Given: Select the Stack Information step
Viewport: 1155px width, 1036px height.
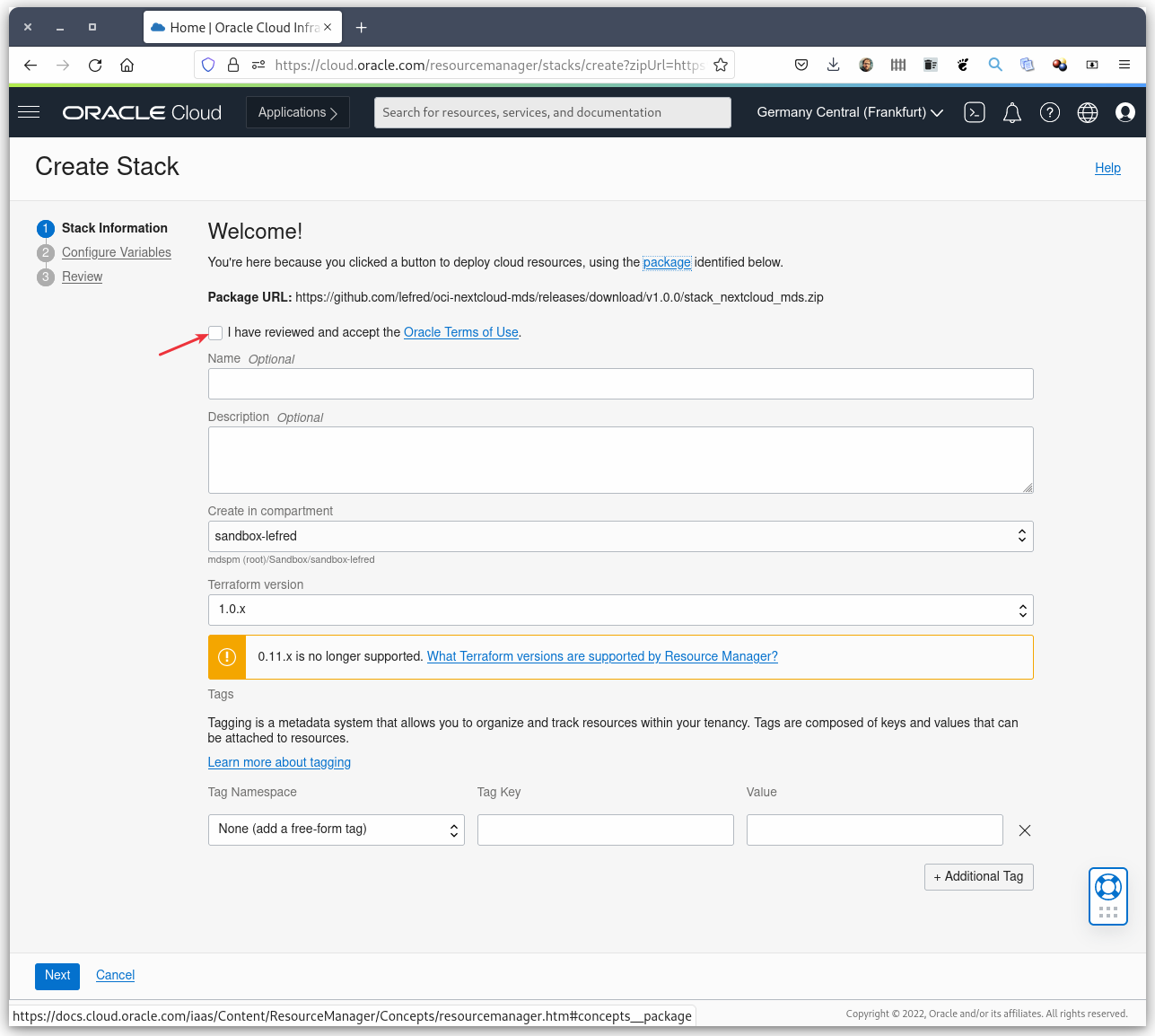Looking at the screenshot, I should pos(115,228).
